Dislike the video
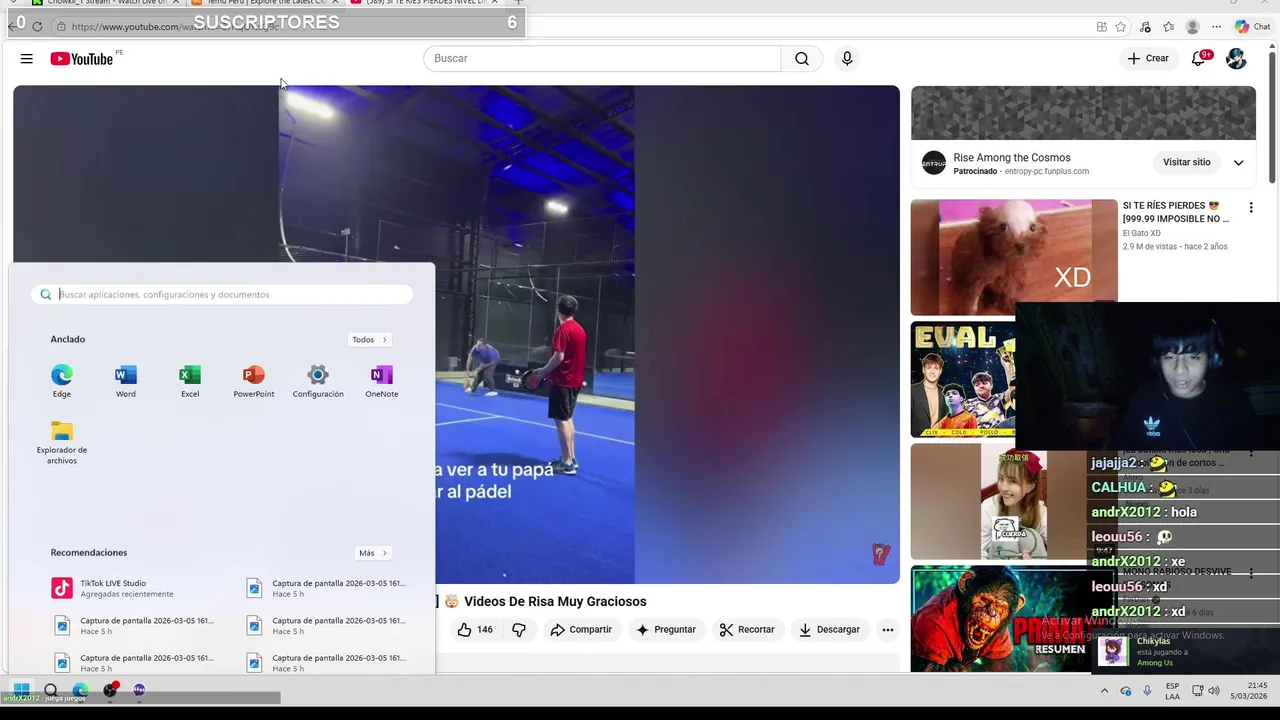 (x=519, y=630)
